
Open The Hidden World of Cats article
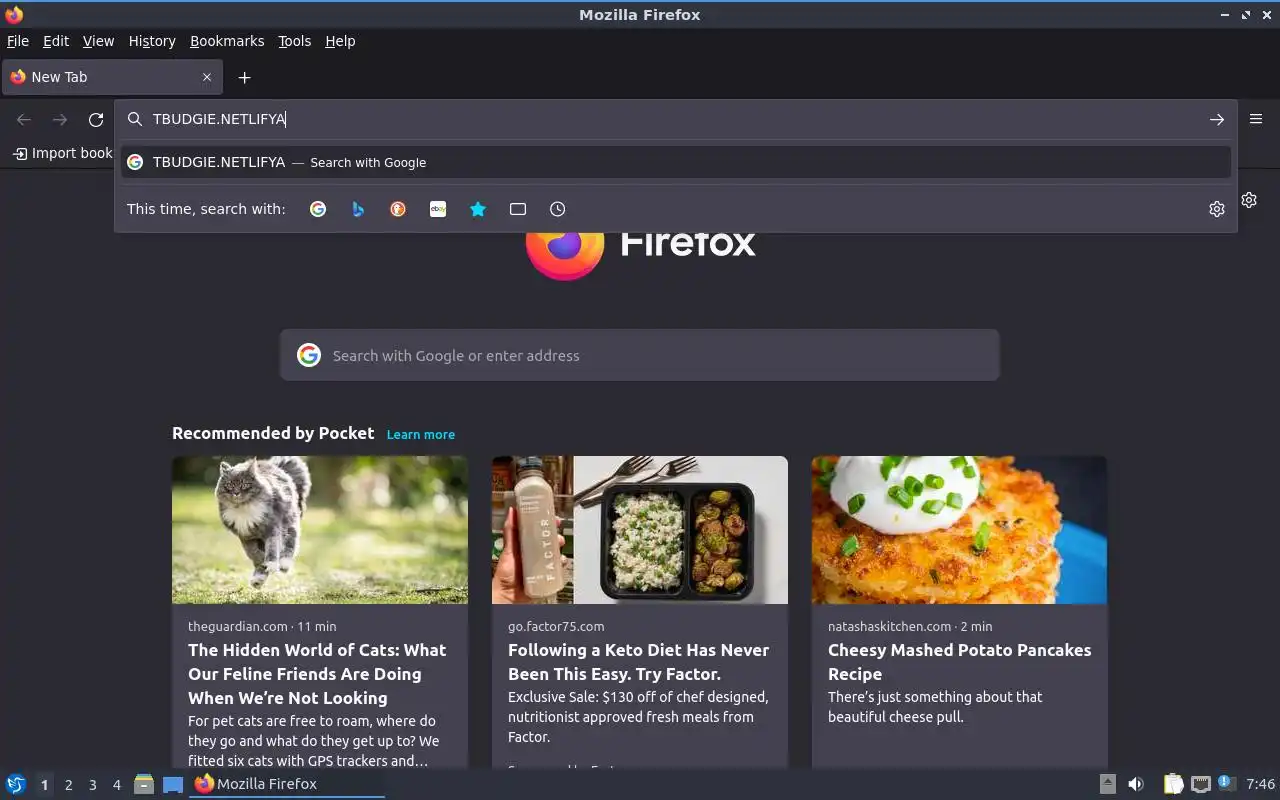[x=317, y=674]
